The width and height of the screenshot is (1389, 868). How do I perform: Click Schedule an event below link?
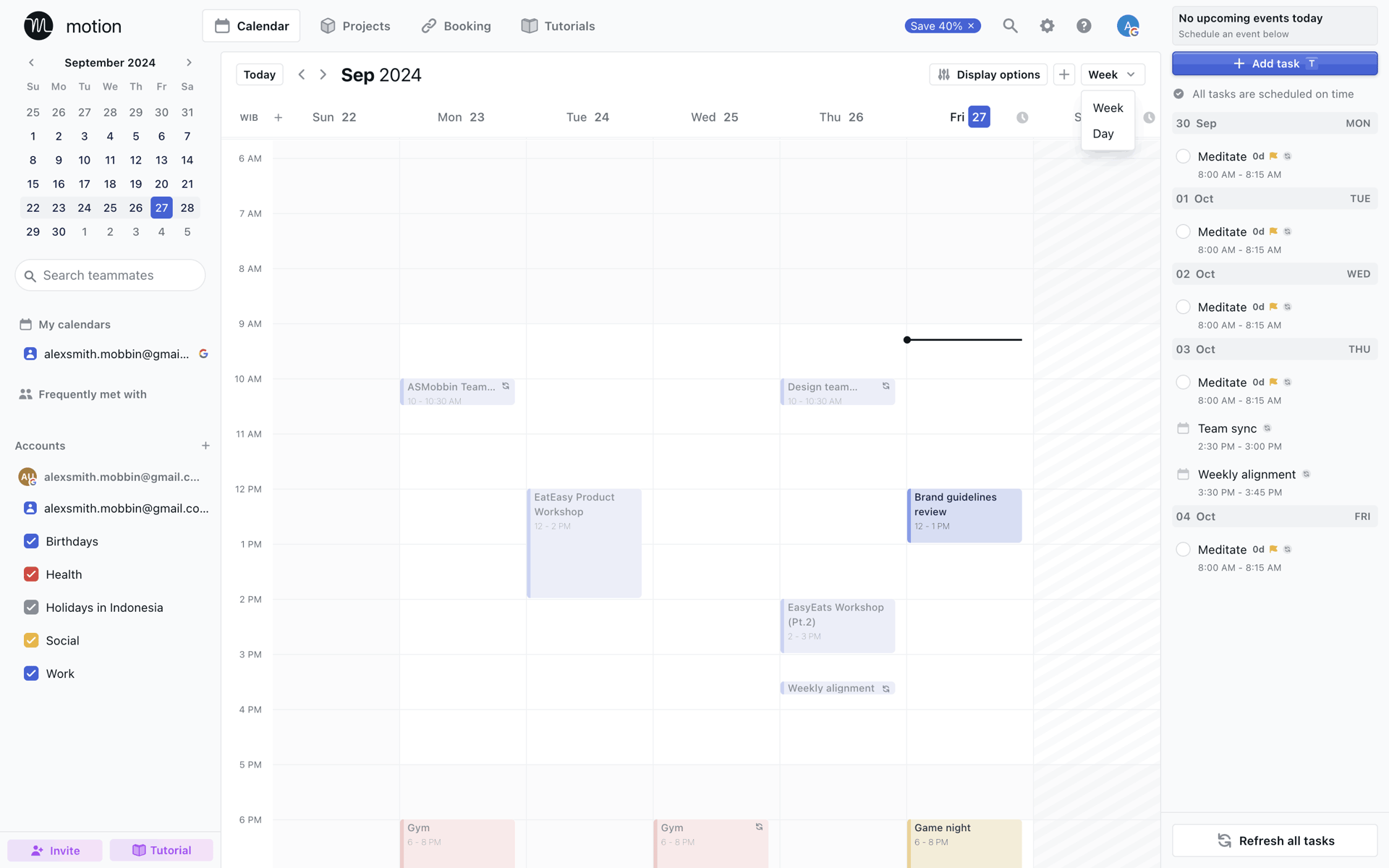click(x=1233, y=34)
